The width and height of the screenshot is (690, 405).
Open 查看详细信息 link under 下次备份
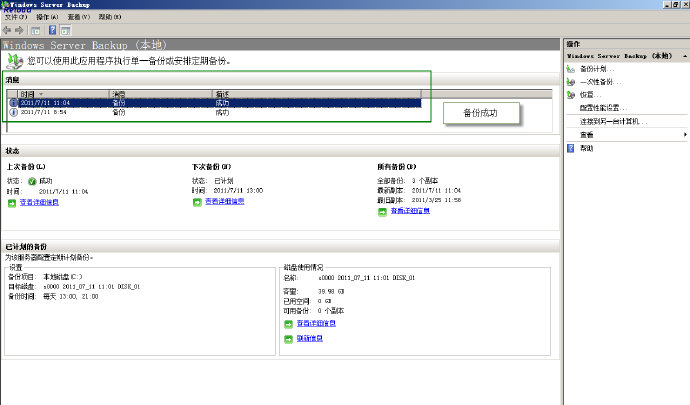[224, 202]
